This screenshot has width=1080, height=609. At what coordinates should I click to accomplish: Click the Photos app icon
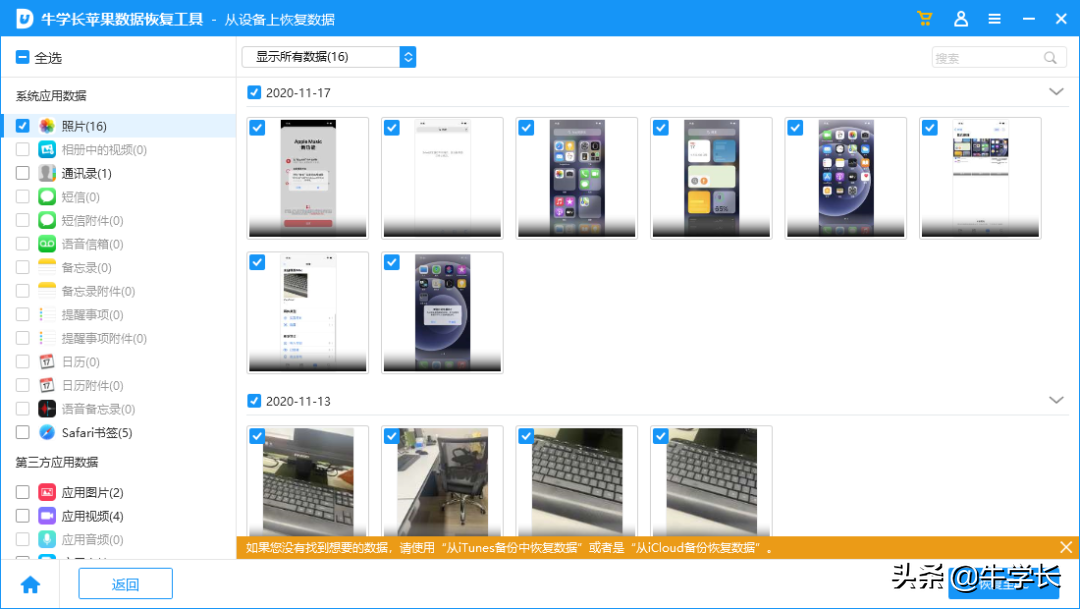[47, 125]
